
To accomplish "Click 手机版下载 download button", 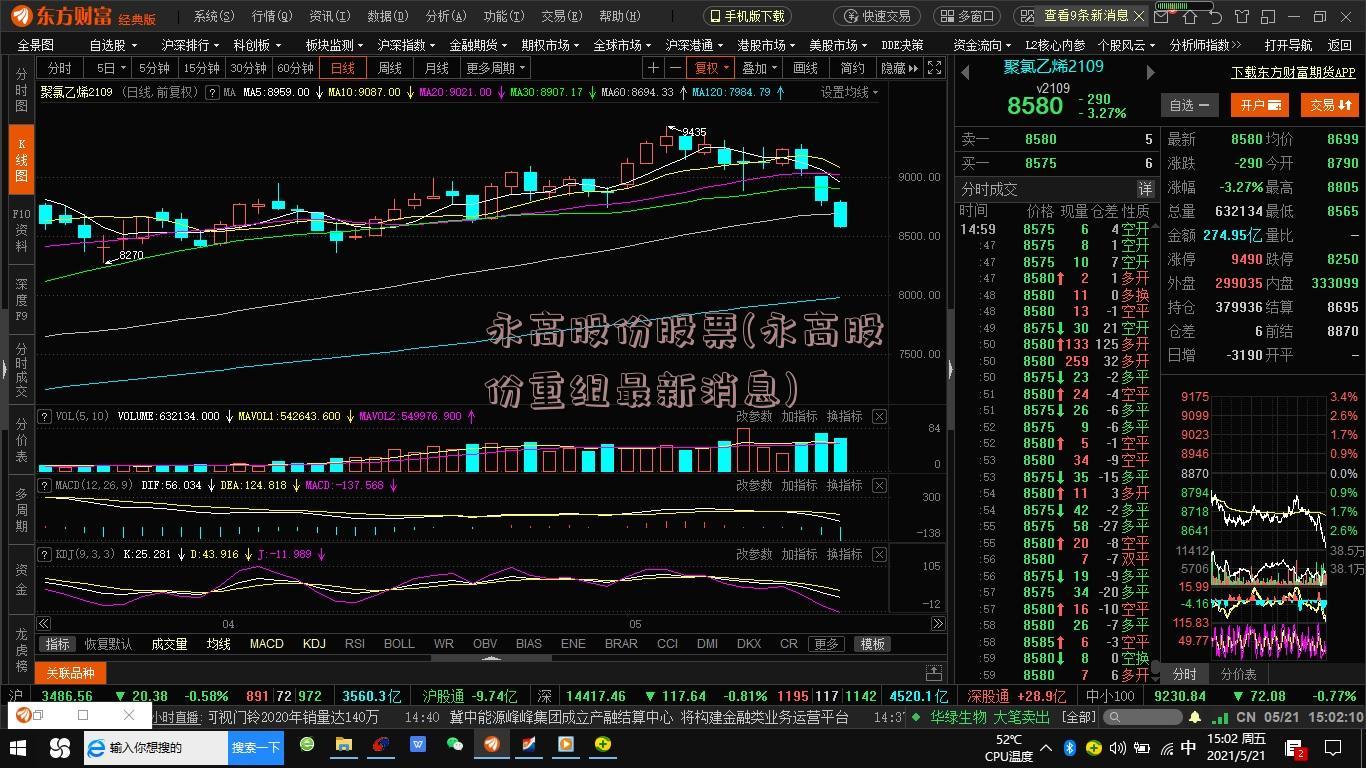I will (747, 16).
